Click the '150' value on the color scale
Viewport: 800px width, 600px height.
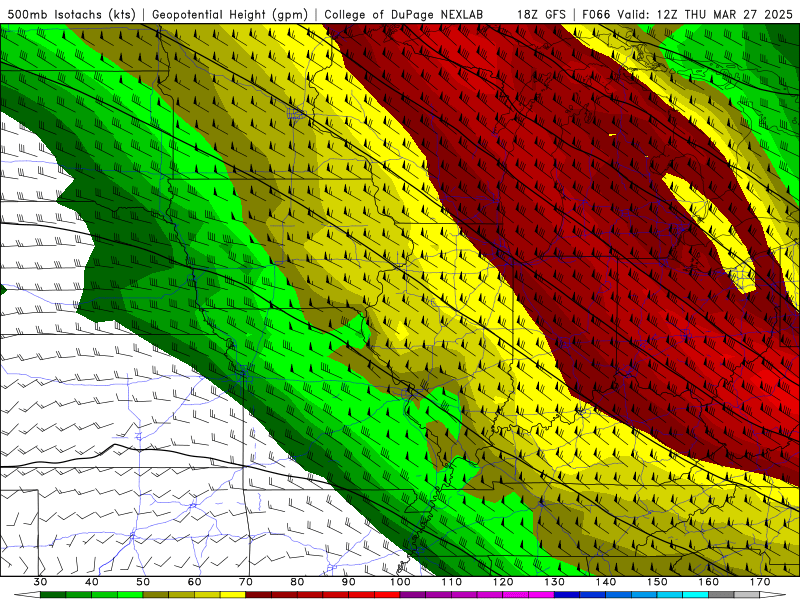coord(657,582)
